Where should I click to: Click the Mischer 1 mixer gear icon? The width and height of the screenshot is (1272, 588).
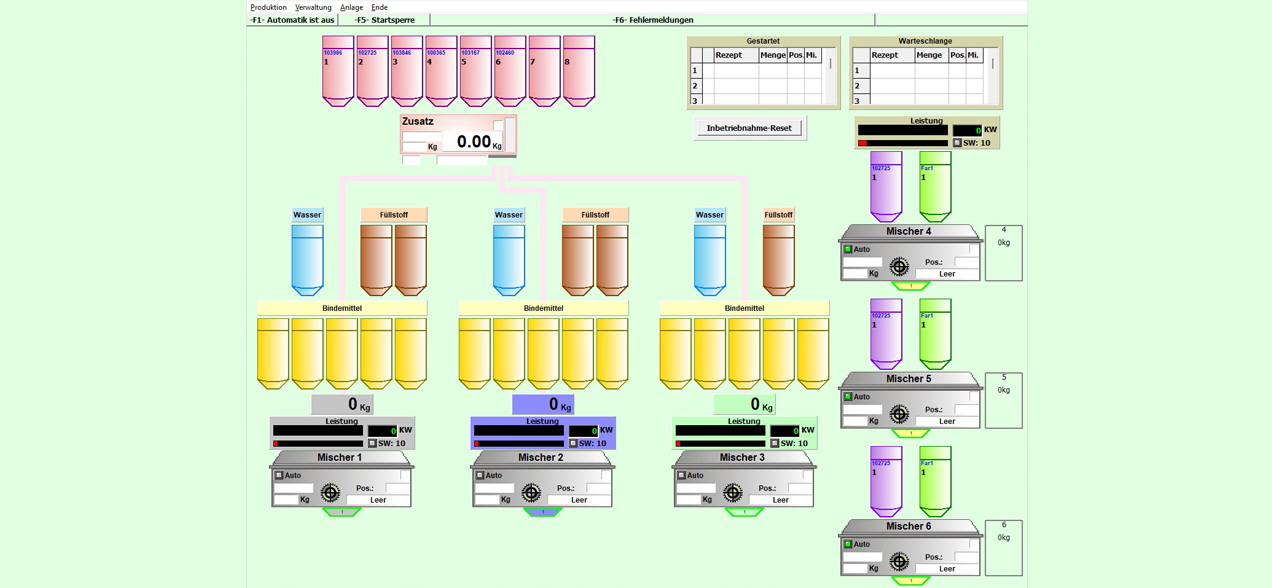coord(330,492)
